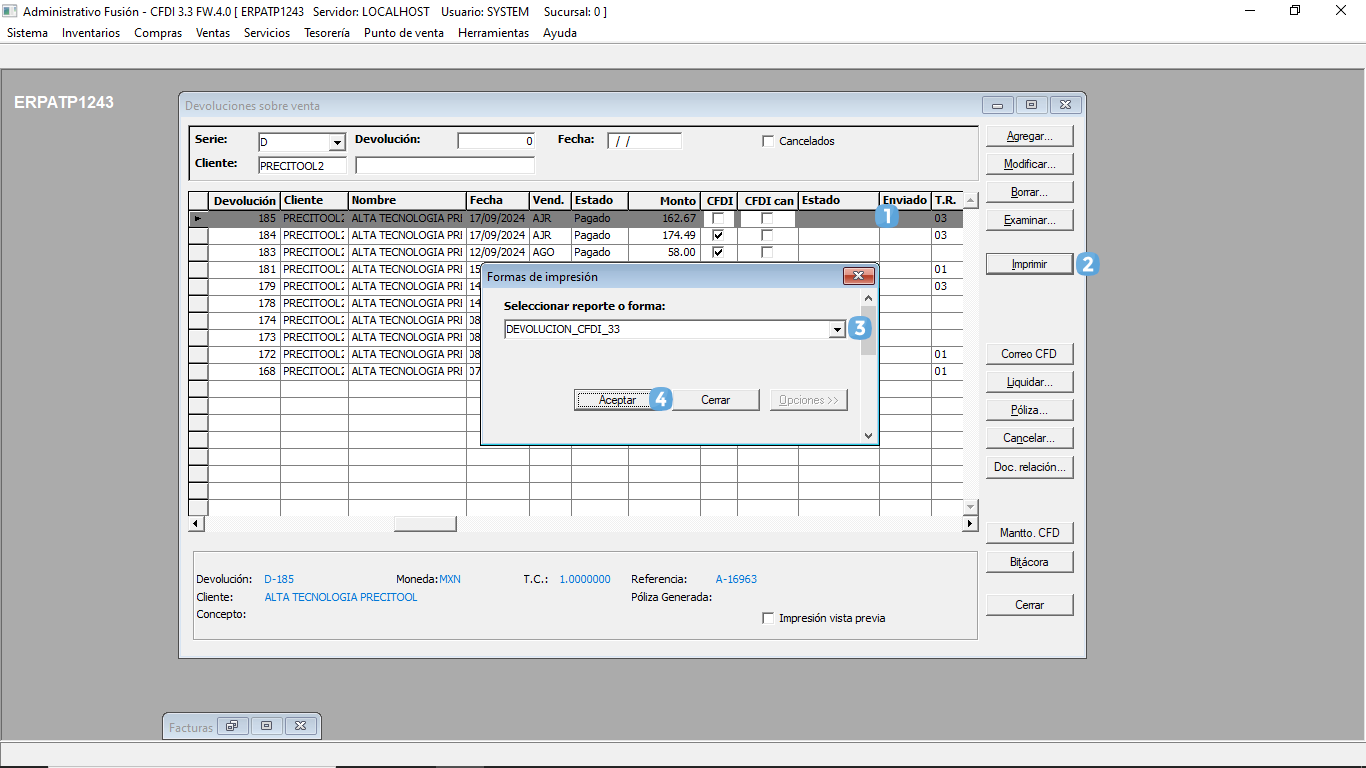Click the Fecha input field
Screen dimensions: 1366x768
coord(644,141)
